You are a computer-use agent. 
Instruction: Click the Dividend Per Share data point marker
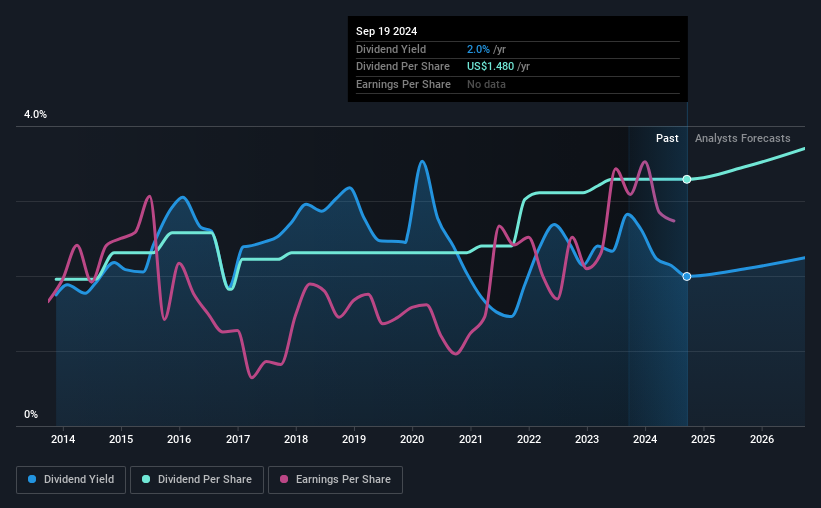pyautogui.click(x=687, y=179)
